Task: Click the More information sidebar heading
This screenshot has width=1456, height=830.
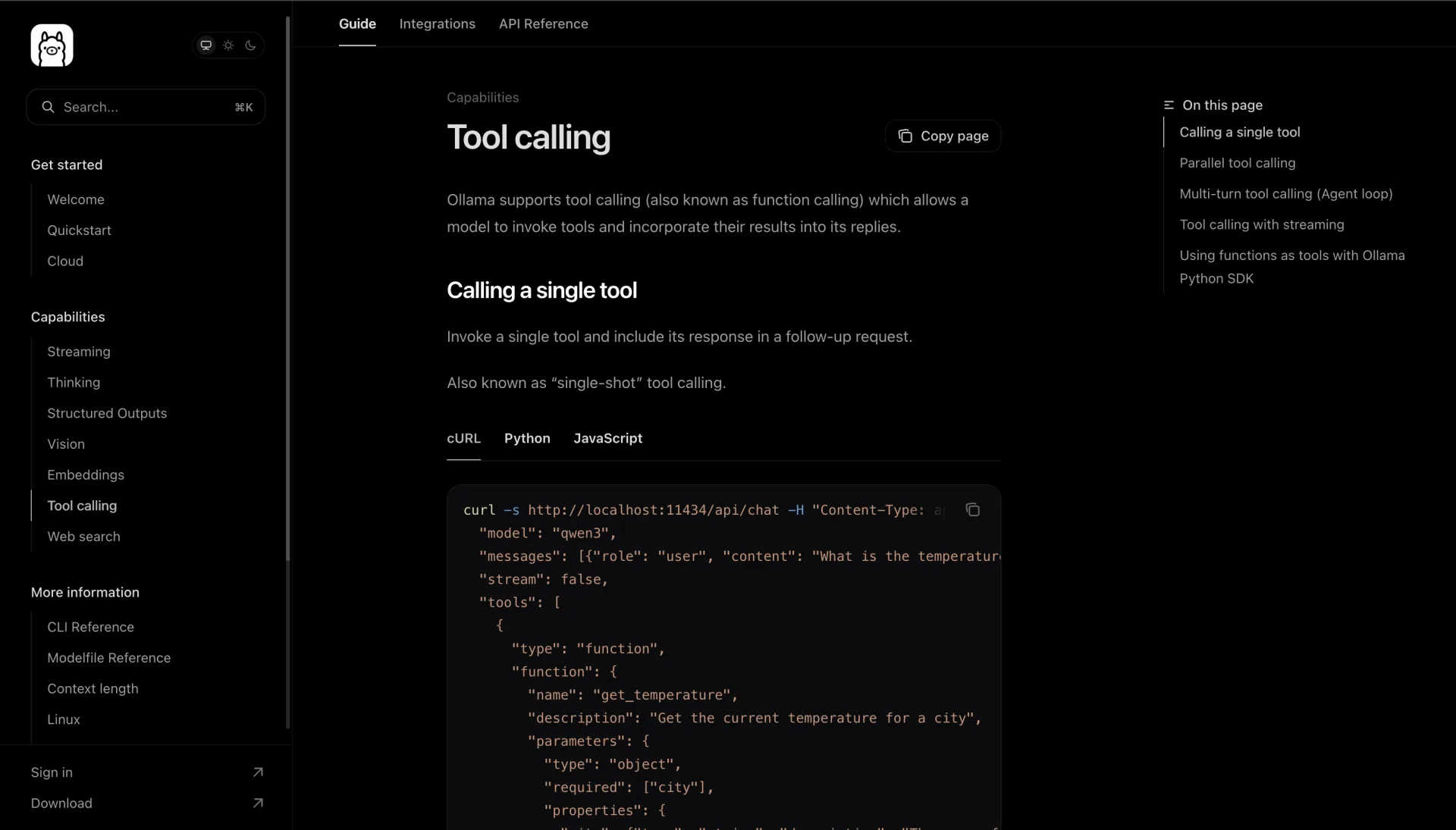Action: [x=85, y=592]
